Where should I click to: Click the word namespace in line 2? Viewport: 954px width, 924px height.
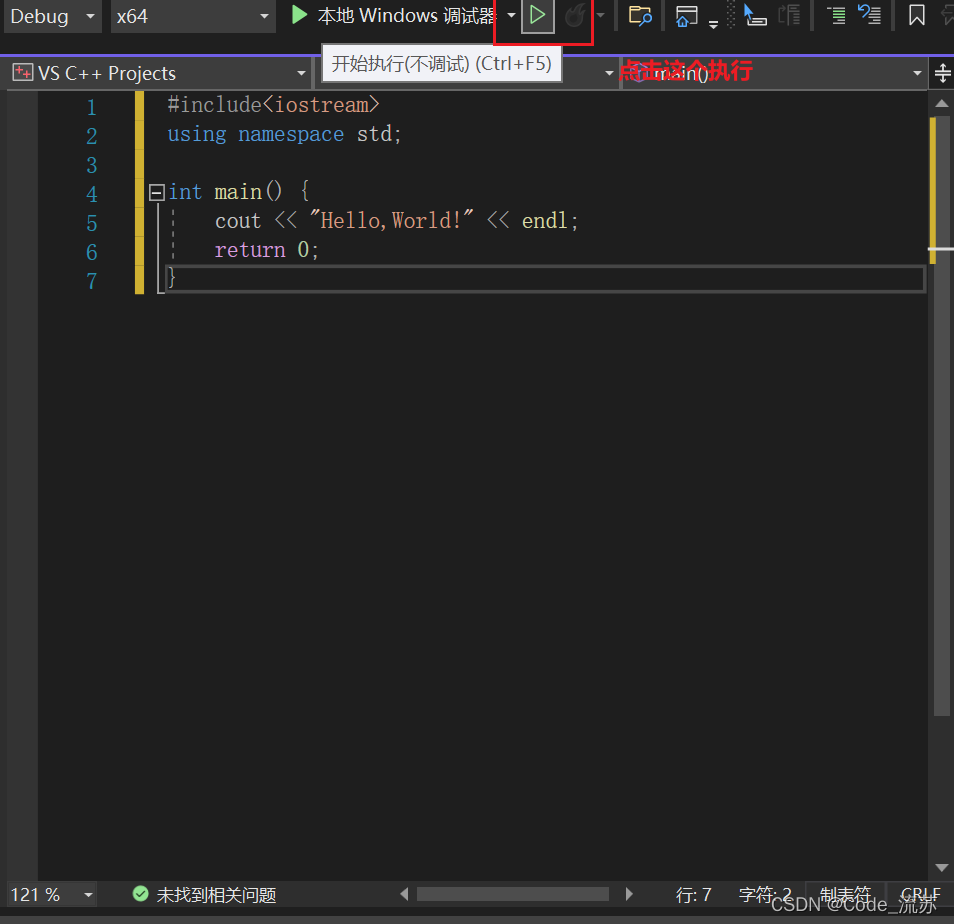tap(291, 134)
